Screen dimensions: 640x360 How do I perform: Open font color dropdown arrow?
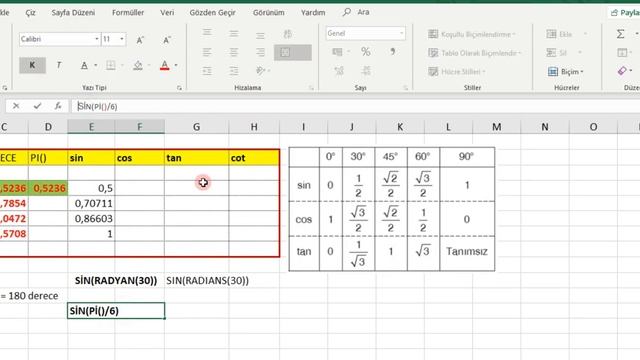pos(176,65)
